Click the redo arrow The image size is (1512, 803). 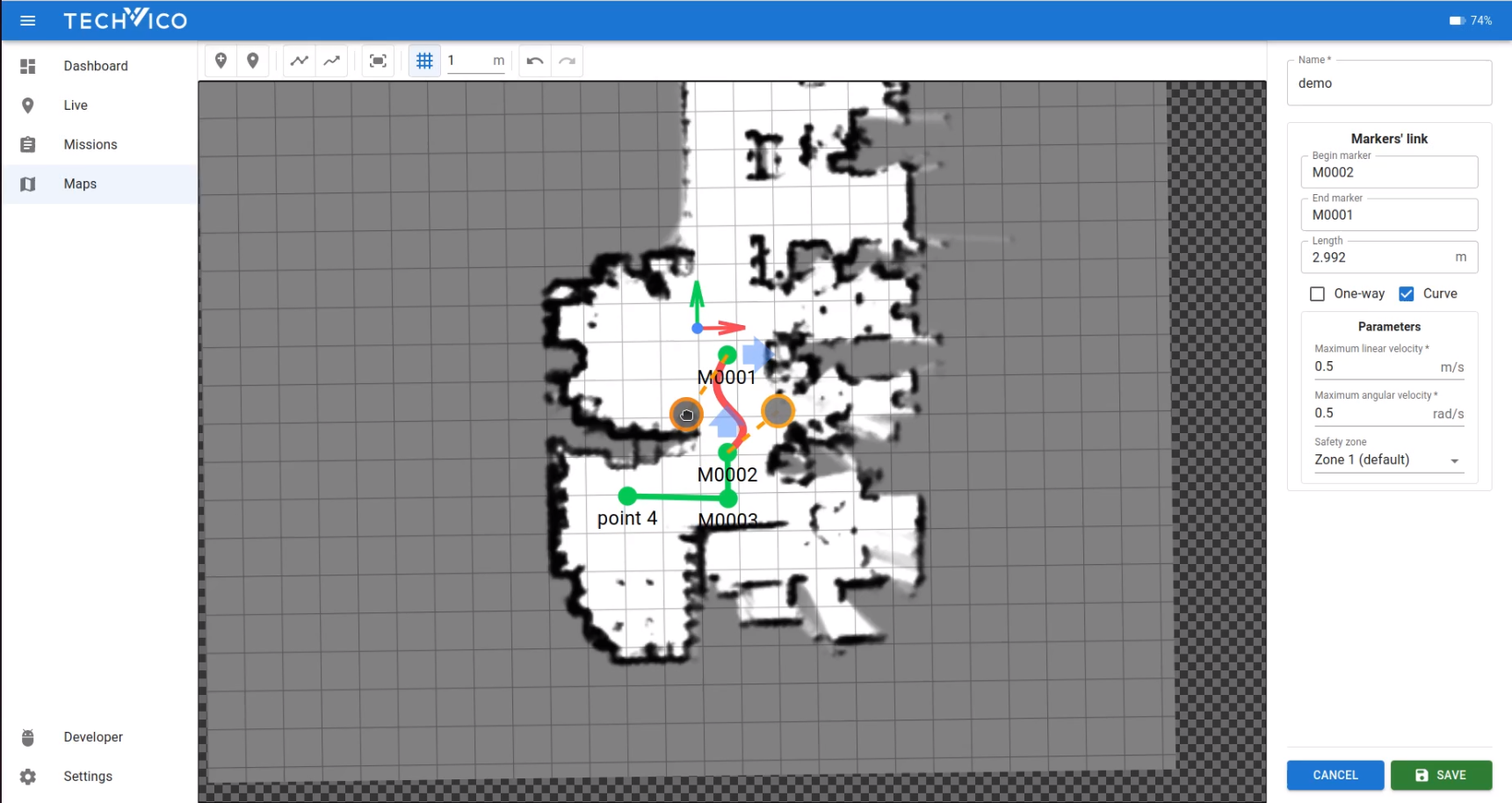(x=568, y=61)
